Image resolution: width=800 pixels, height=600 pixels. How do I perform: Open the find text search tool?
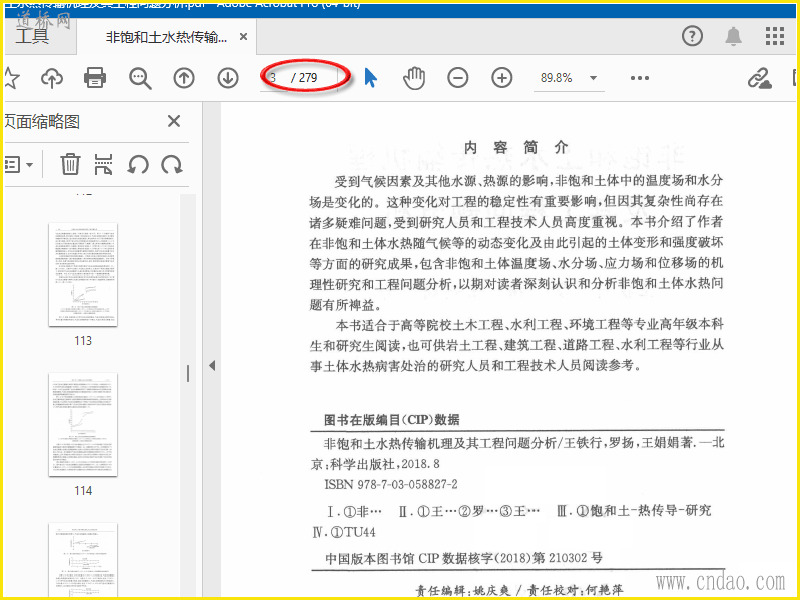point(140,78)
